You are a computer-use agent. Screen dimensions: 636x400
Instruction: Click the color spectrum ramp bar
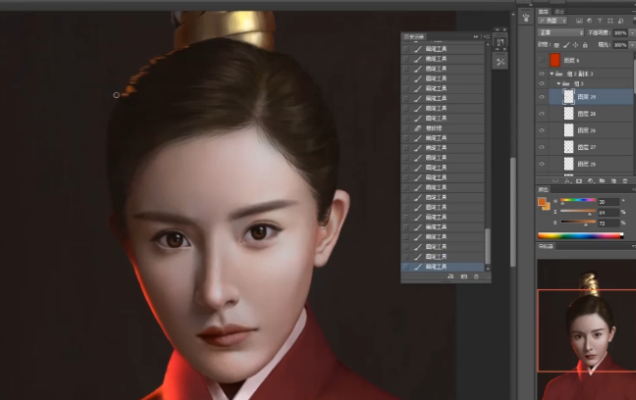click(580, 235)
